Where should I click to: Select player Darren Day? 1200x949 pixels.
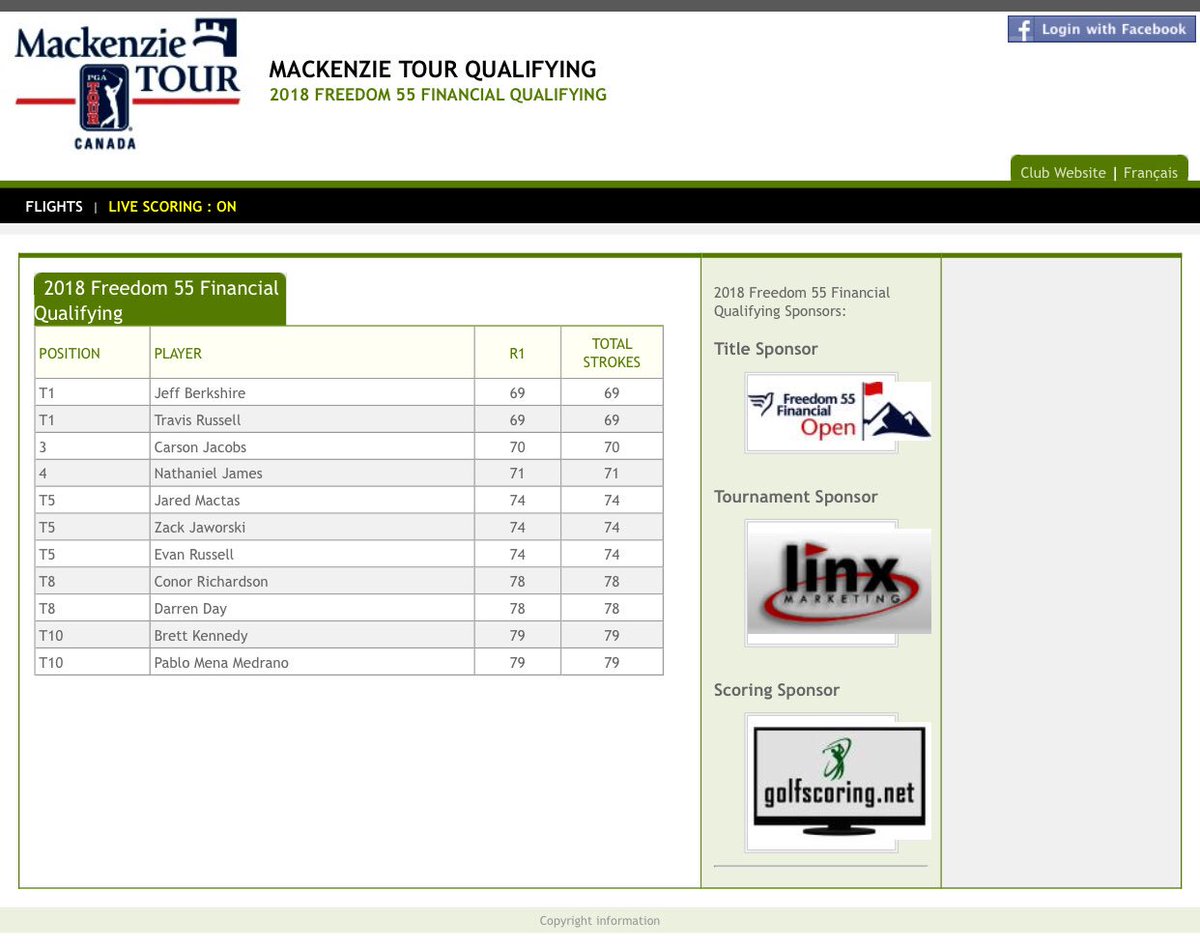pos(190,608)
